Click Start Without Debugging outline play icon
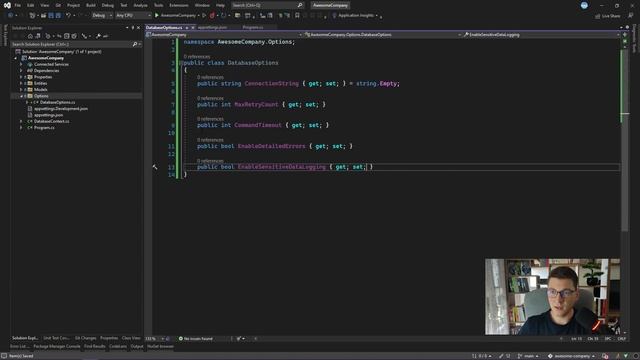The height and width of the screenshot is (360, 640). point(204,16)
